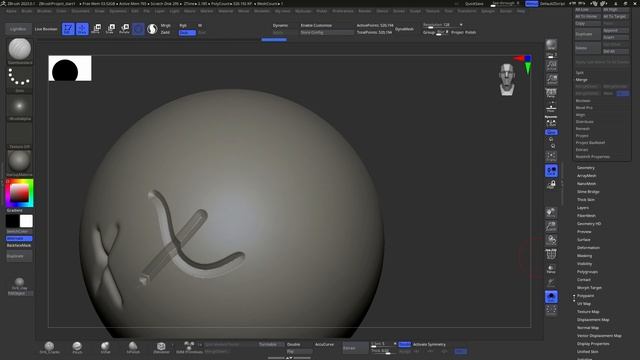Activate the Scale transform icon in top toolbar
The height and width of the screenshot is (360, 640).
pyautogui.click(x=110, y=29)
